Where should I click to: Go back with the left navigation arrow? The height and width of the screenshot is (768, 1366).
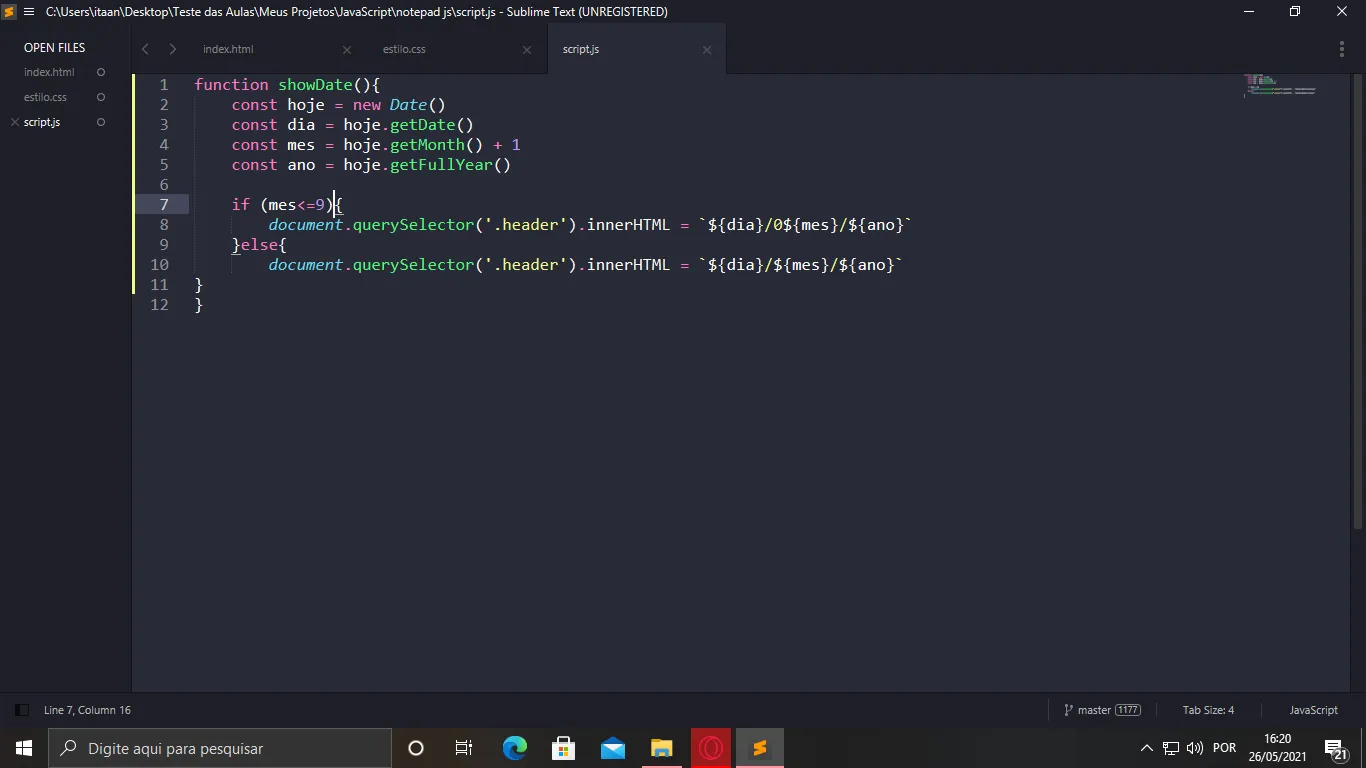tap(145, 49)
